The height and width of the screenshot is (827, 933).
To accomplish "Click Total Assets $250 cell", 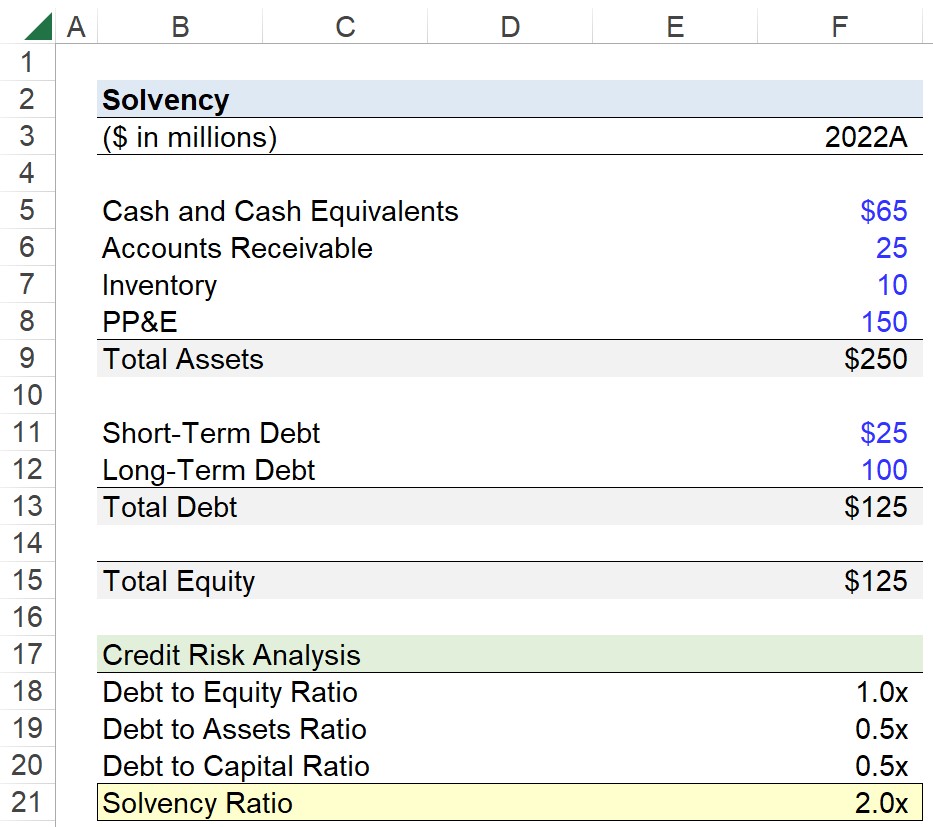I will pos(840,359).
